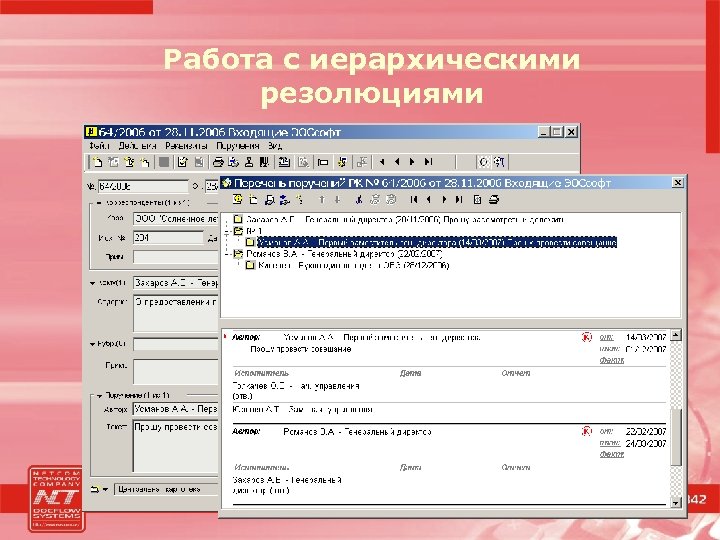720x540 pixels.
Task: Click the Текст field Прошу провести
Action: point(175,445)
